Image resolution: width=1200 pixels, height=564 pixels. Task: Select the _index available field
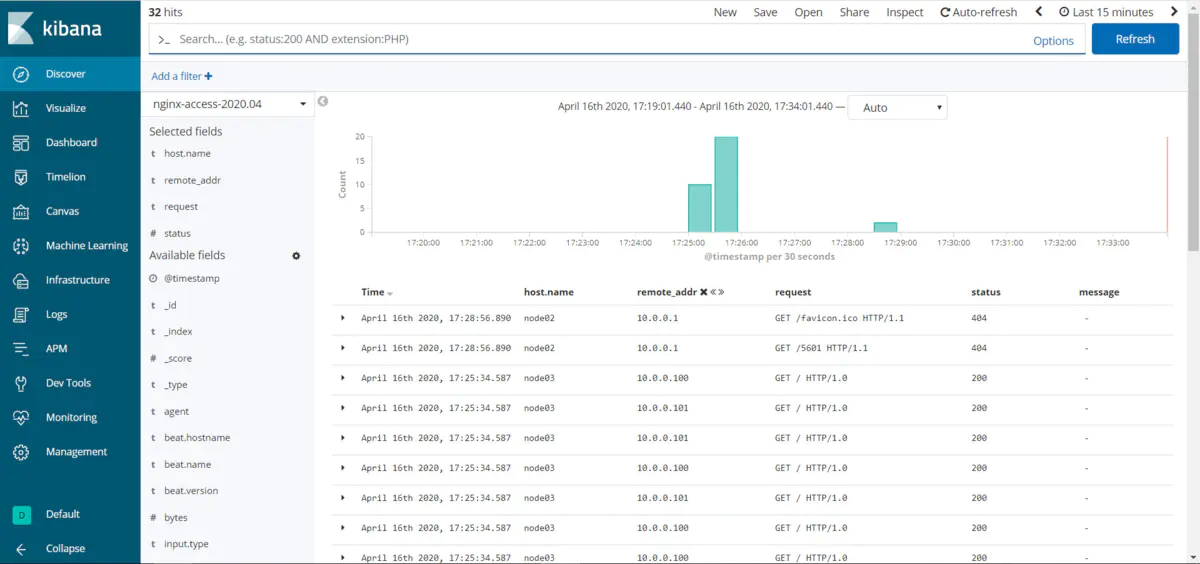tap(178, 332)
